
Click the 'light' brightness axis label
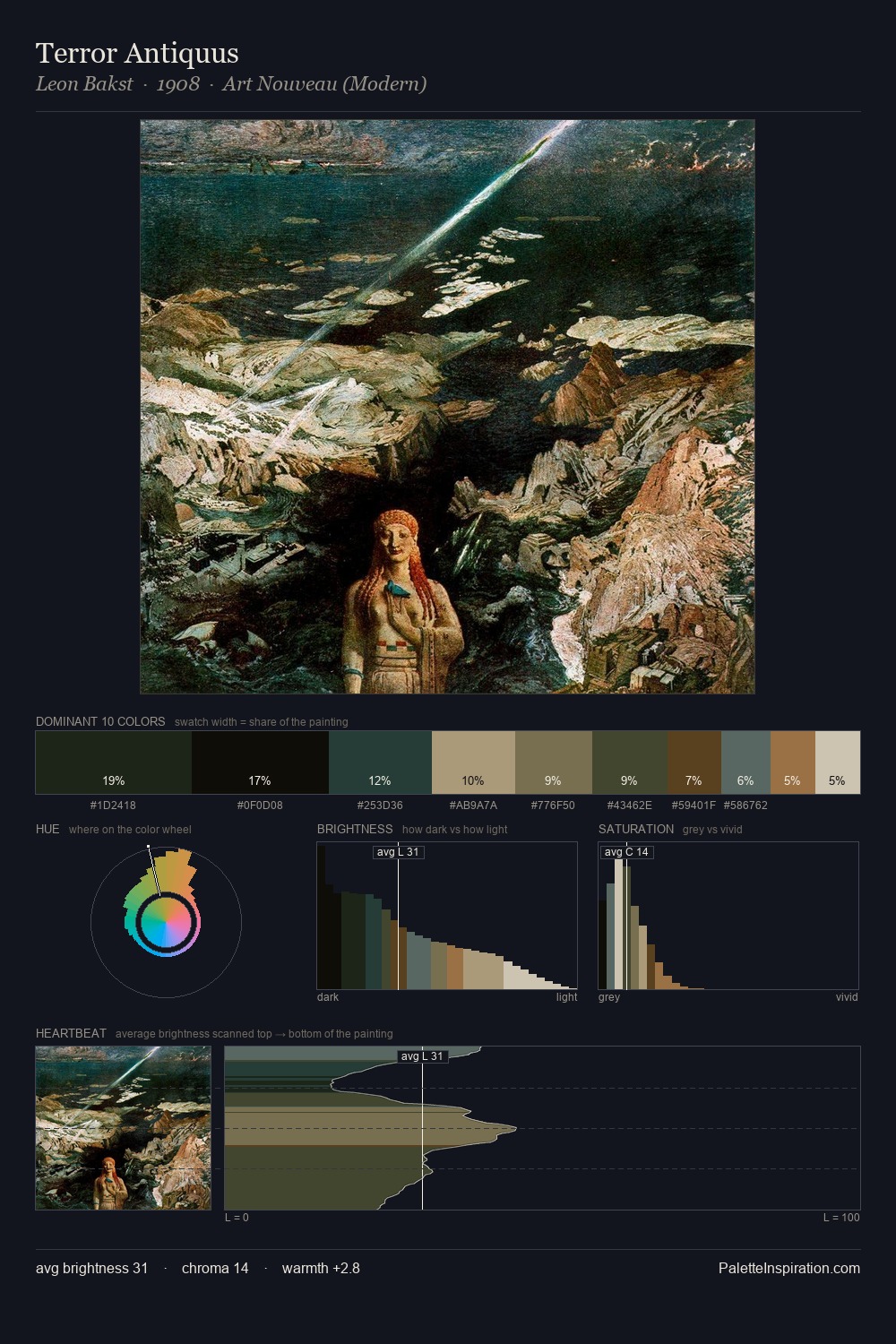(566, 997)
